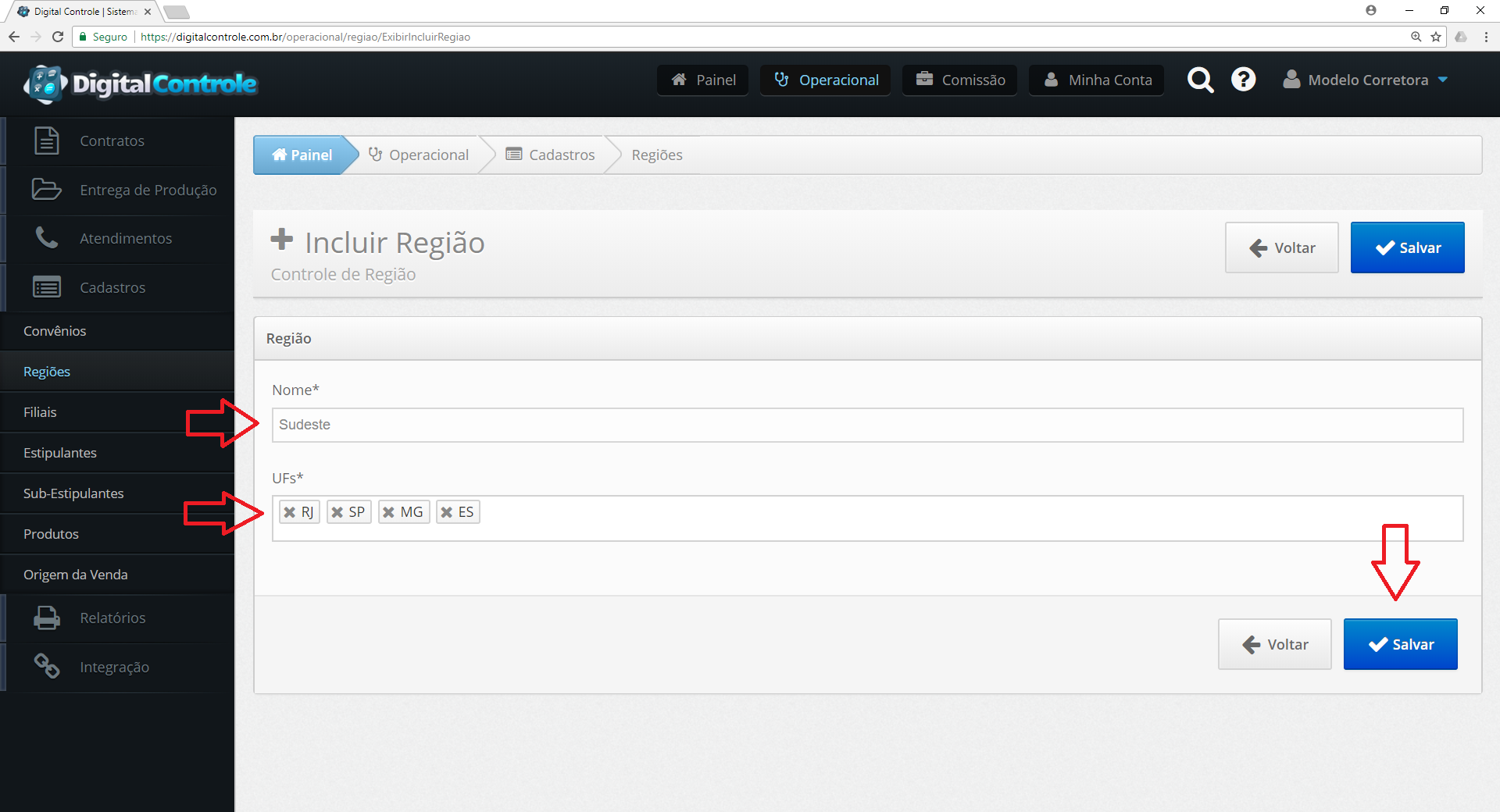Viewport: 1500px width, 812px height.
Task: Open the help question mark icon
Action: [x=1243, y=80]
